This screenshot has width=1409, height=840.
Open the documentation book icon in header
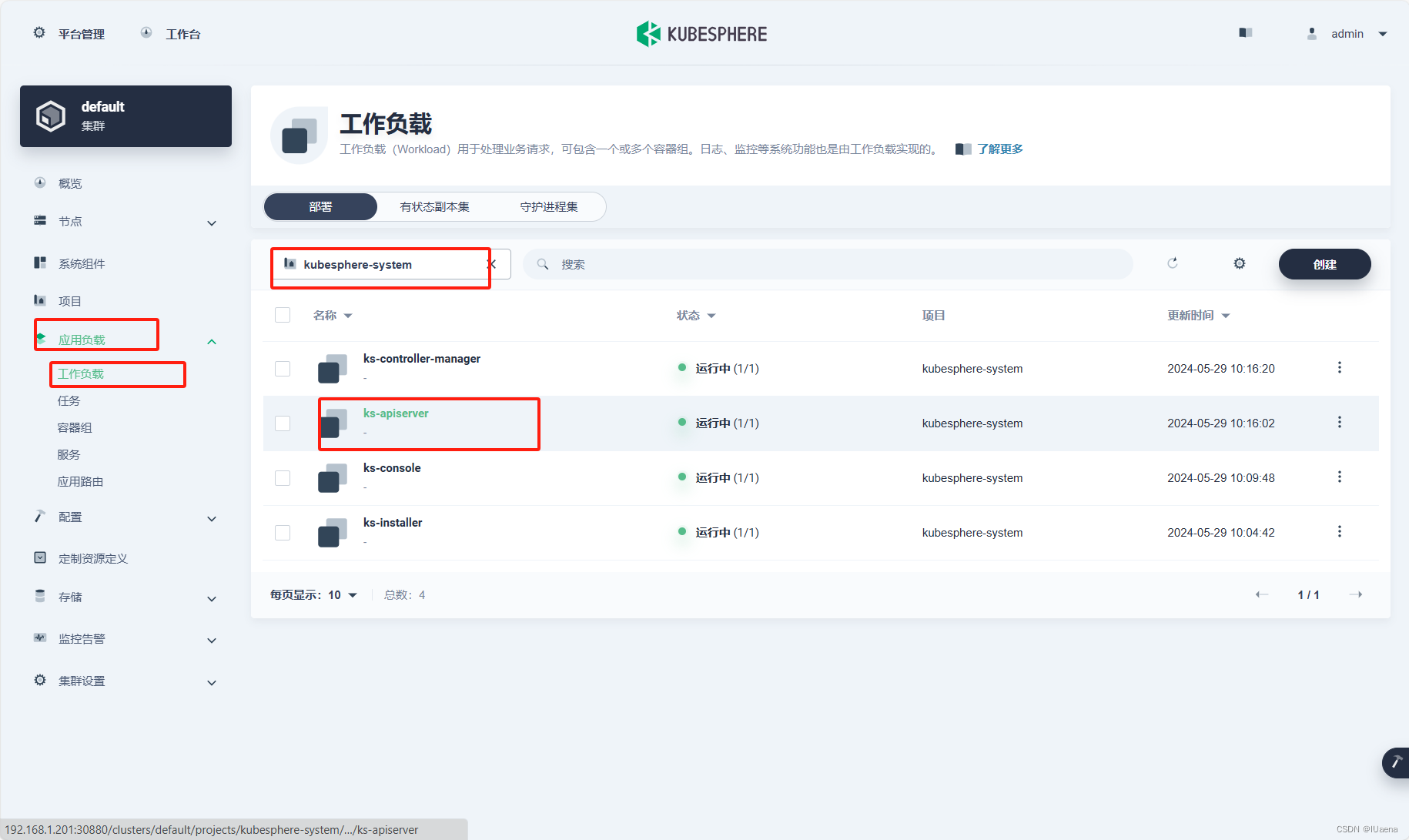point(1246,33)
